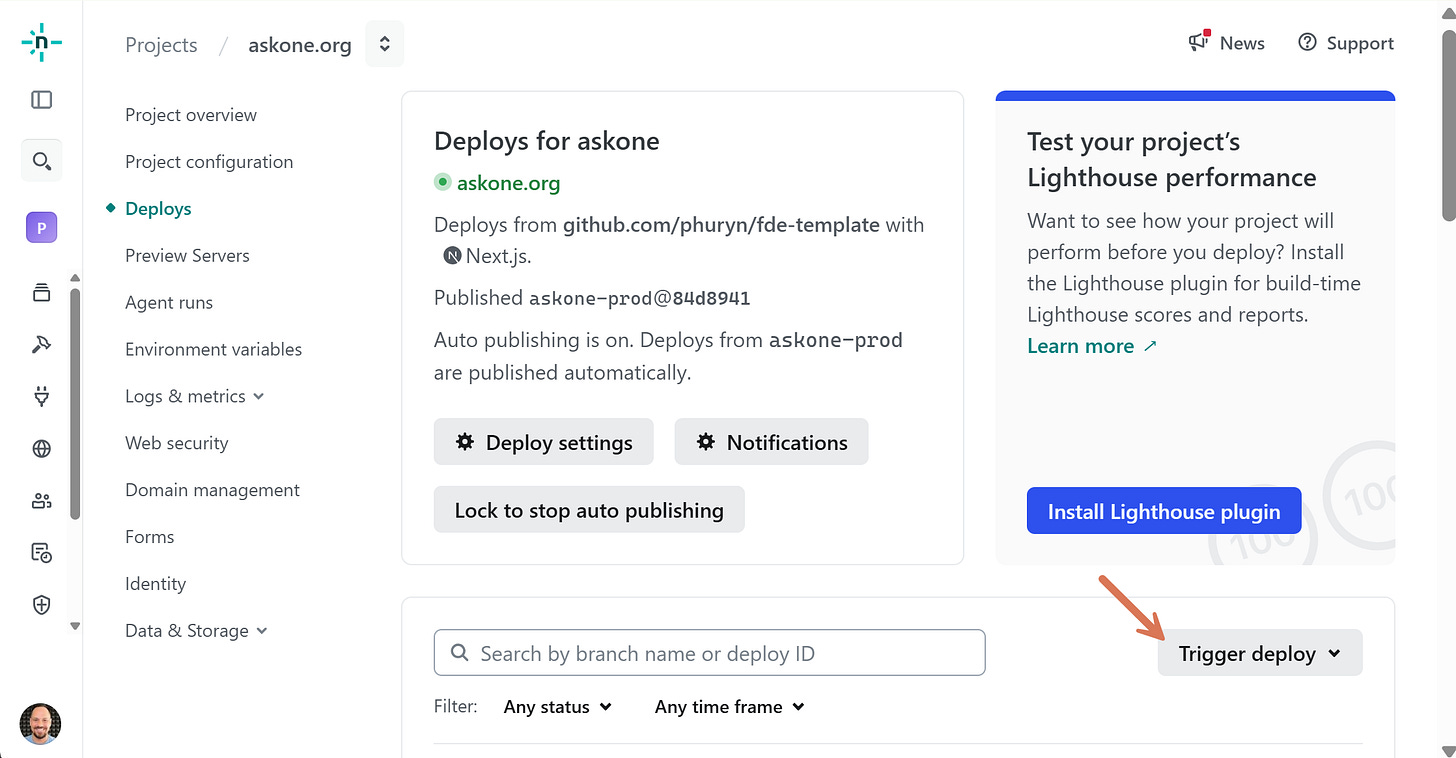The image size is (1456, 758).
Task: Click the News megaphone icon
Action: 1199,41
